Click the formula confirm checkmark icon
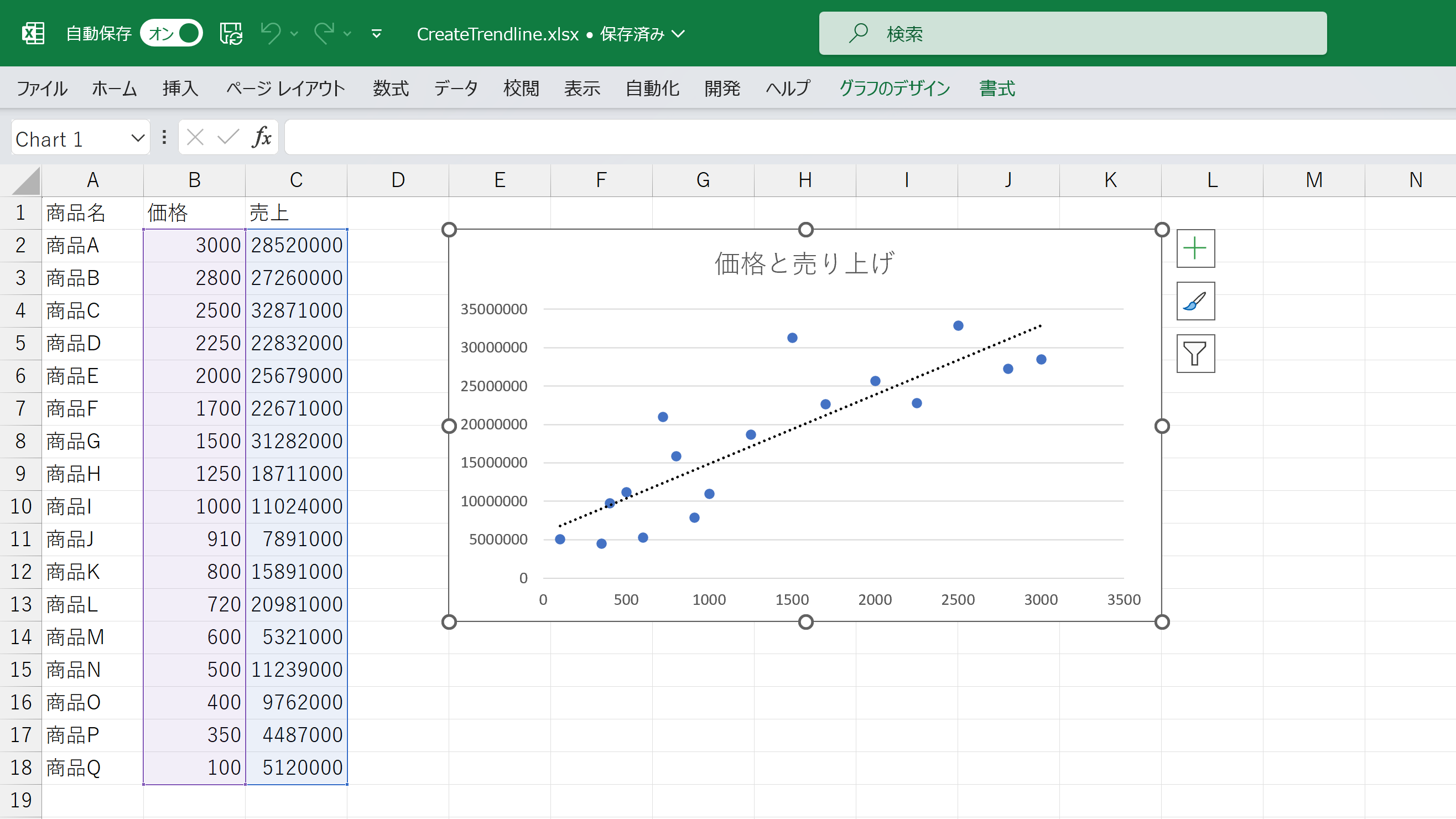The width and height of the screenshot is (1456, 819). [x=228, y=137]
